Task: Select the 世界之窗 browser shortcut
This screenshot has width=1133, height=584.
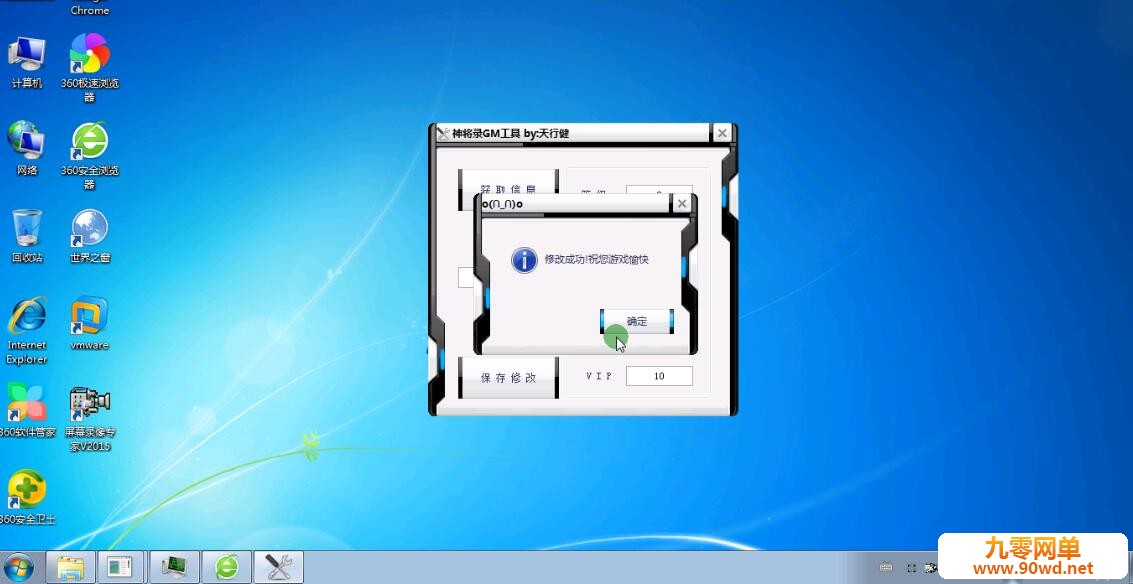Action: 90,236
